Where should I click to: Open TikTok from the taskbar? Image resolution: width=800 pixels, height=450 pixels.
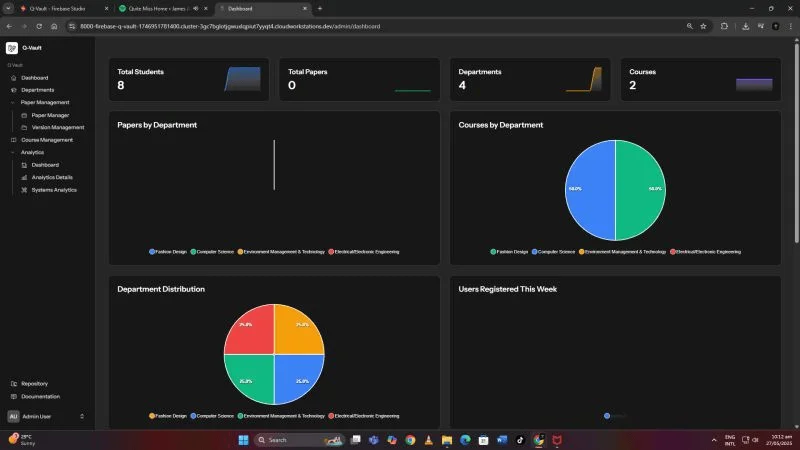point(520,440)
